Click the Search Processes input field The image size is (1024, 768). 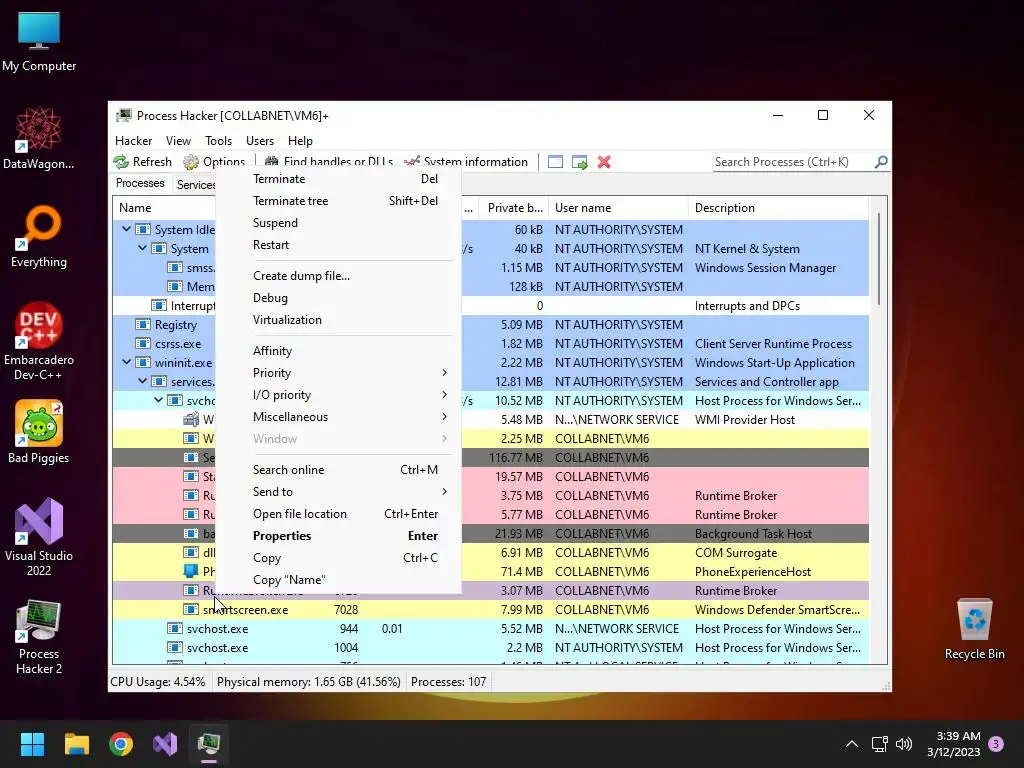point(792,161)
